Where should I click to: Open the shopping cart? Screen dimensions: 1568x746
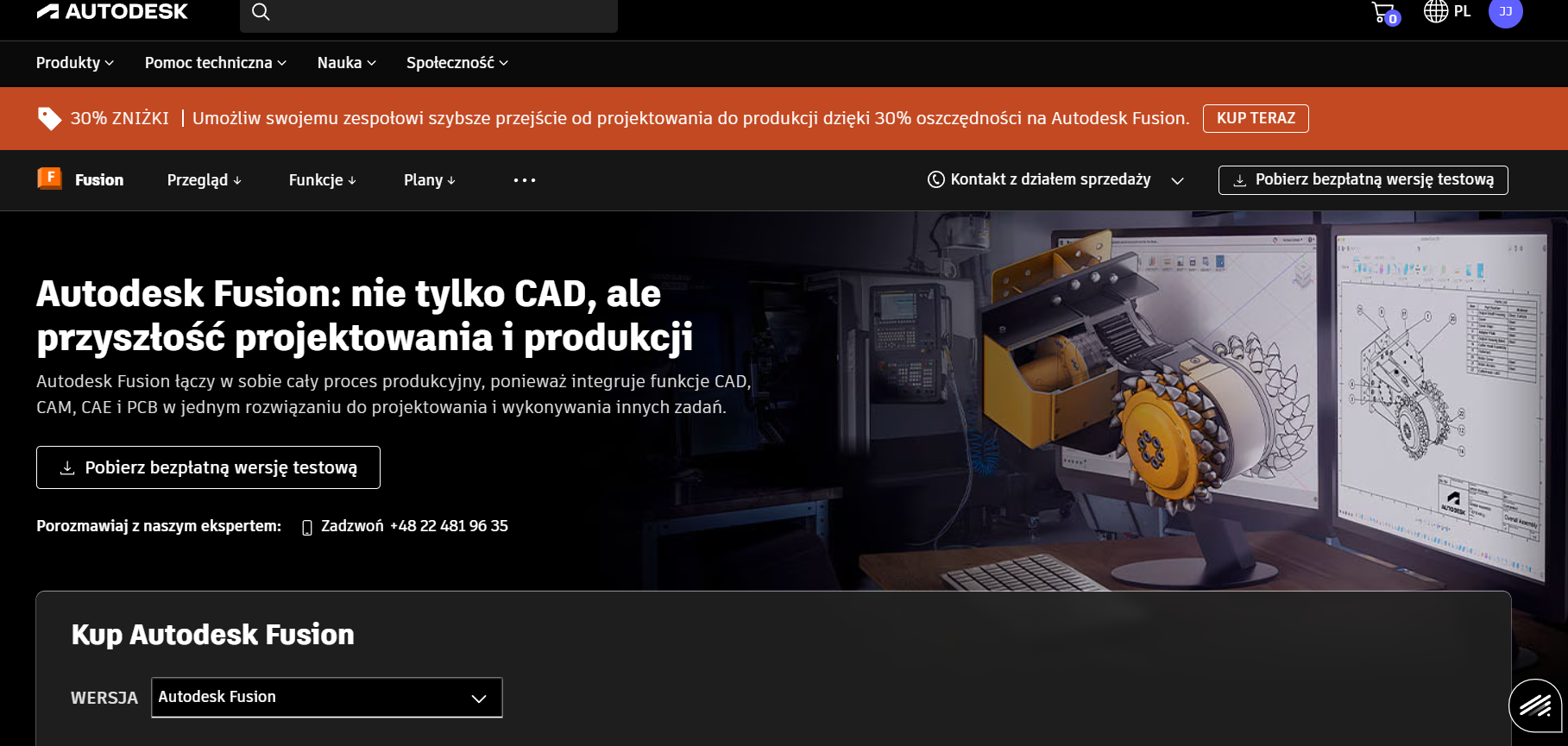tap(1385, 13)
